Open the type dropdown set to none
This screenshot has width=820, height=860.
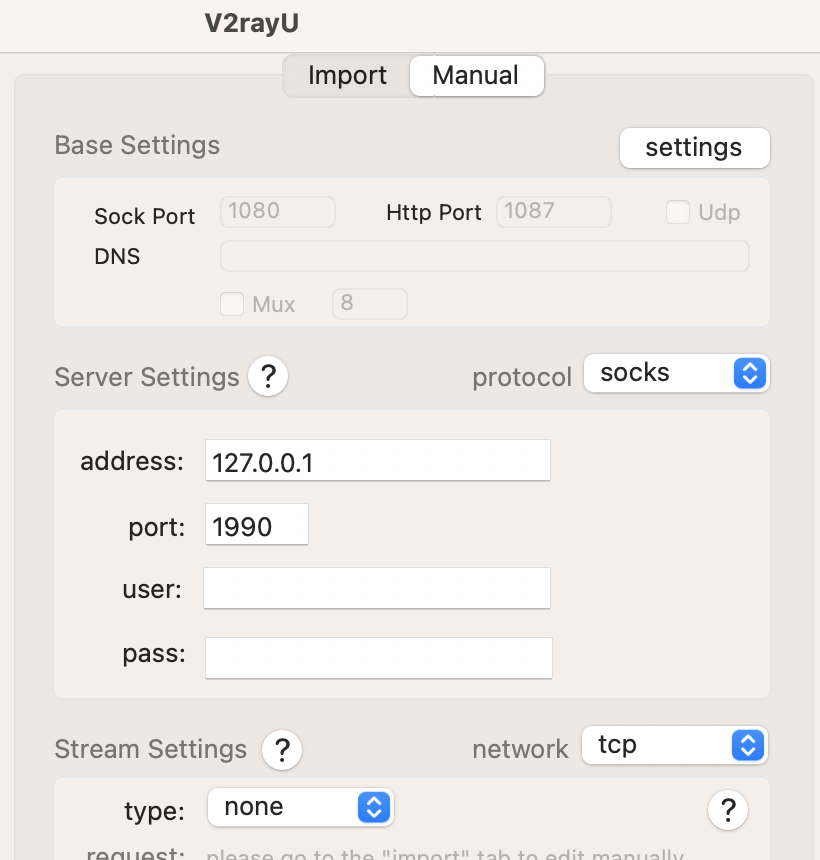[x=300, y=807]
